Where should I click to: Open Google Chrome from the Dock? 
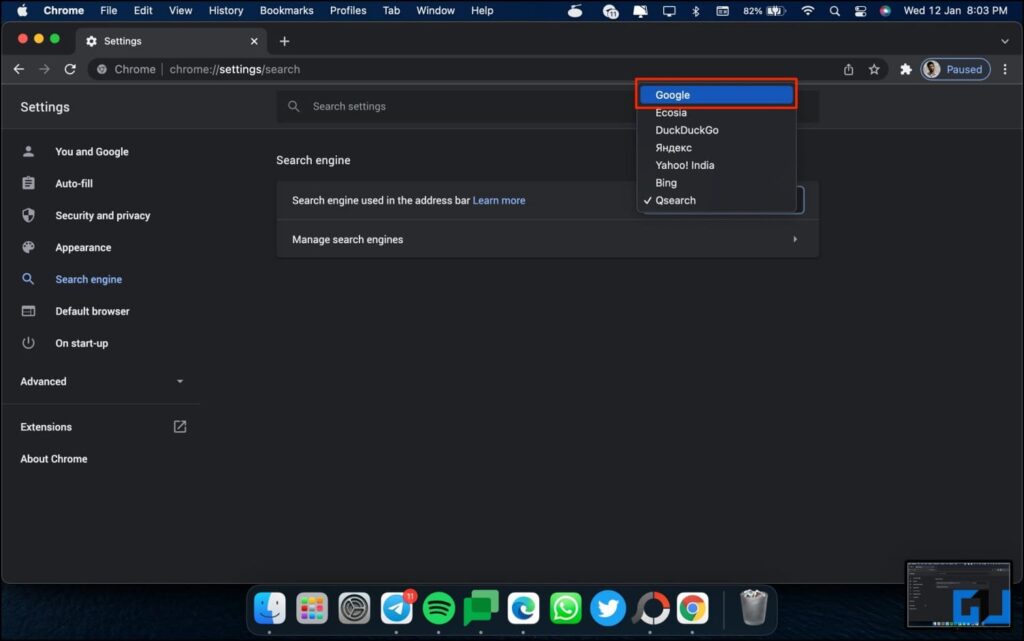(692, 608)
